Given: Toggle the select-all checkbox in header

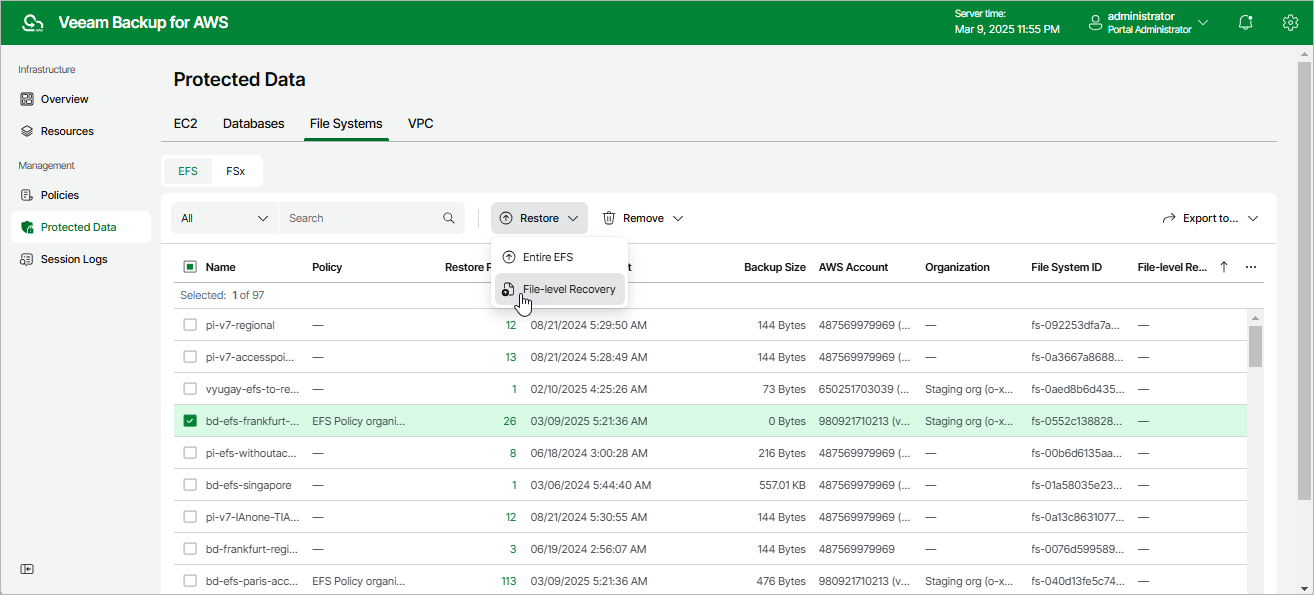Looking at the screenshot, I should [190, 267].
